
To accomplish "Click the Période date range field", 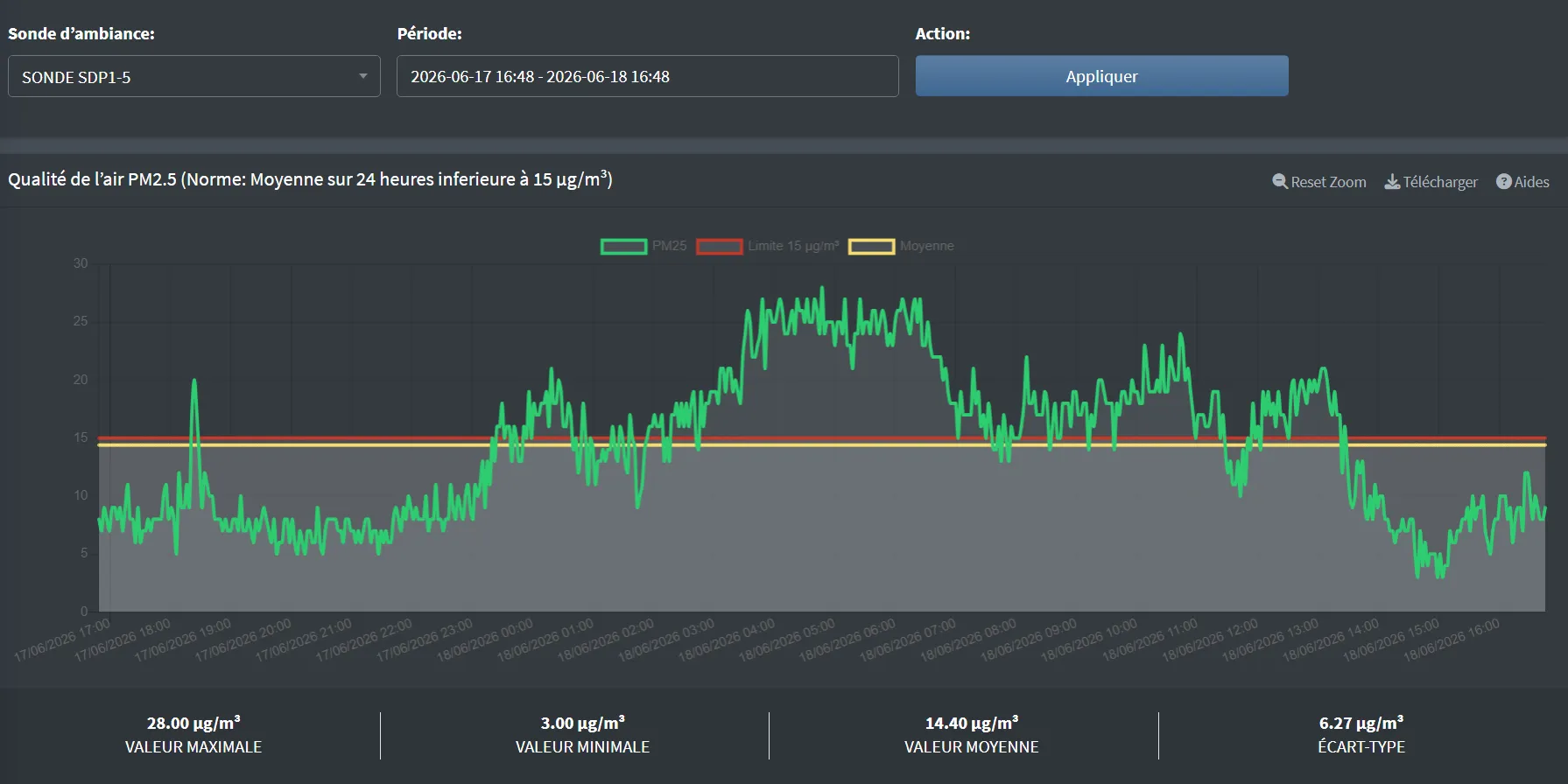I will coord(648,76).
